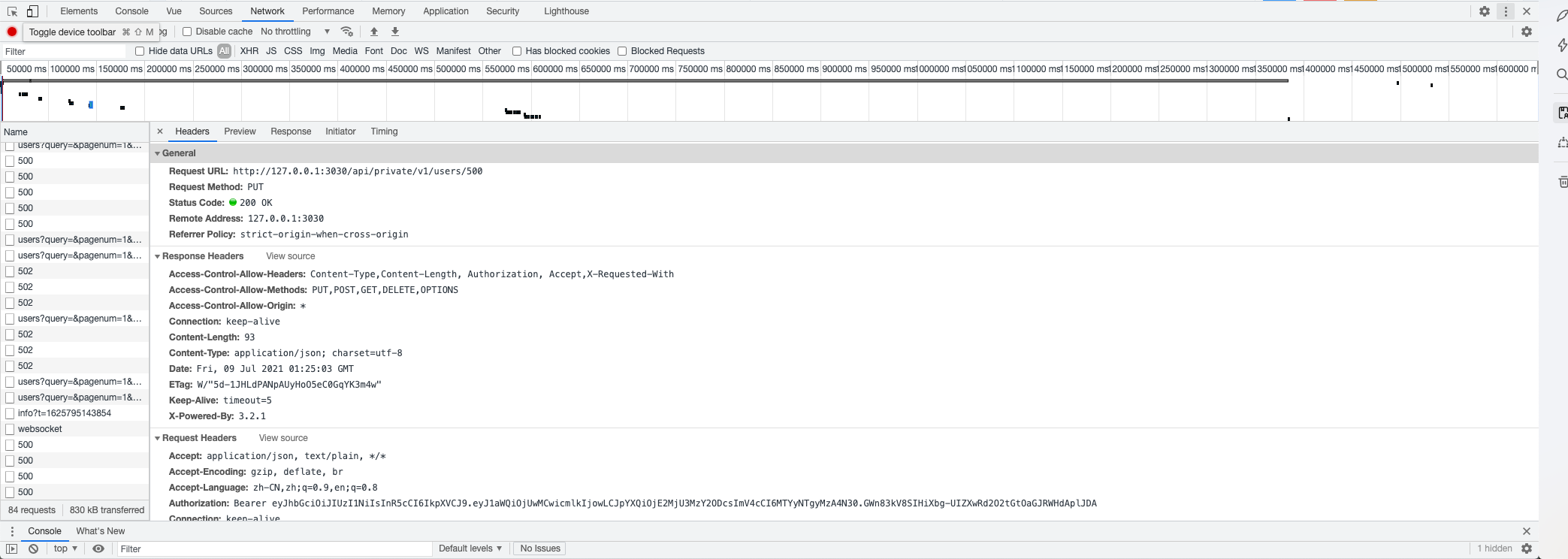
Task: Open the top JavaScript context dropdown
Action: [65, 549]
